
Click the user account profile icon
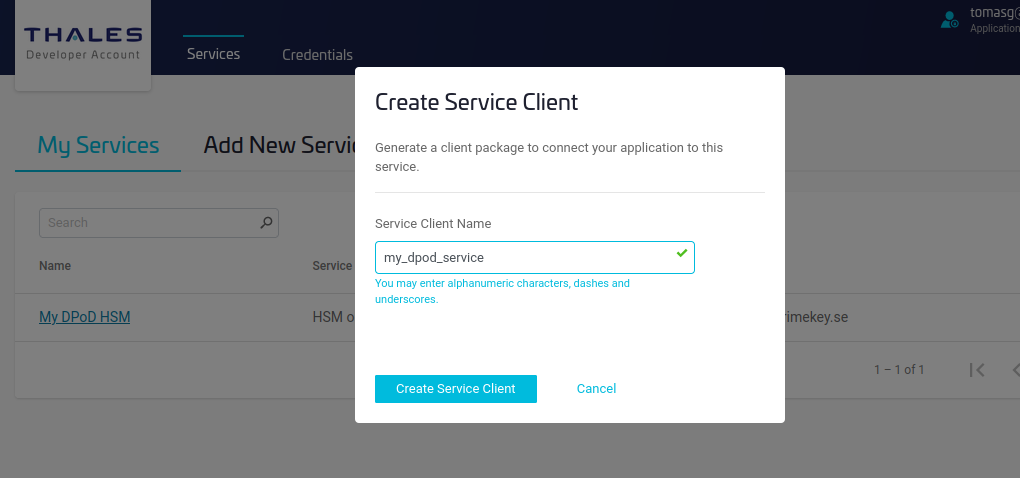click(x=950, y=20)
